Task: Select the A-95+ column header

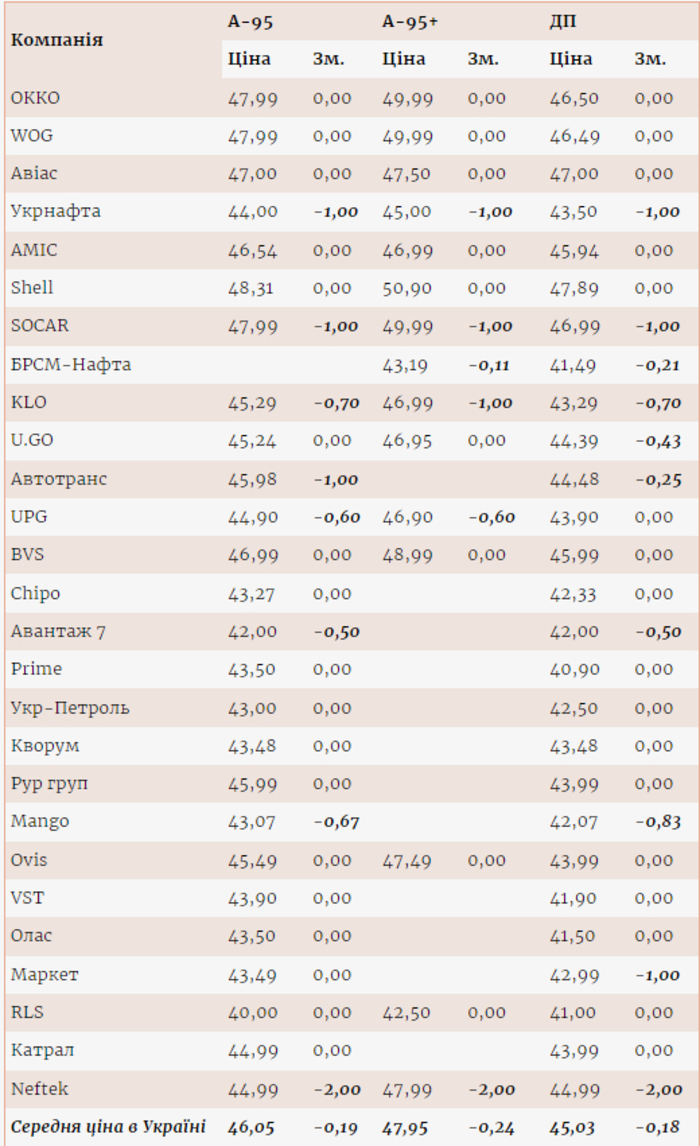Action: (x=410, y=21)
